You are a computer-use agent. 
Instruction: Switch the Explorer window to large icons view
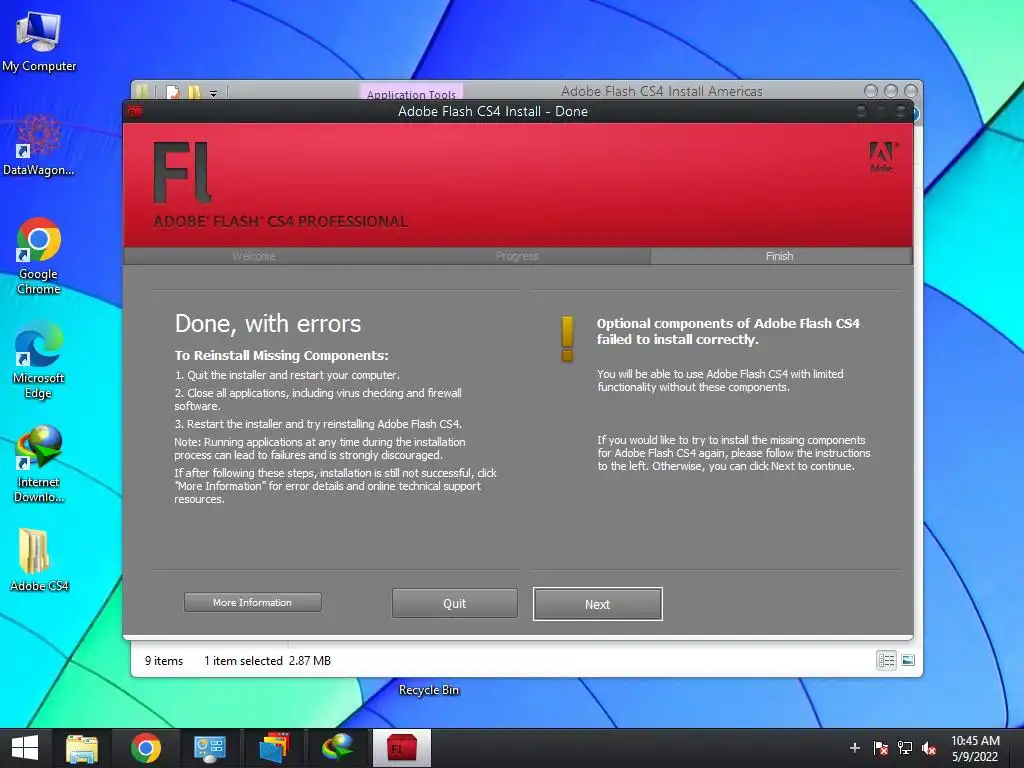(x=908, y=660)
